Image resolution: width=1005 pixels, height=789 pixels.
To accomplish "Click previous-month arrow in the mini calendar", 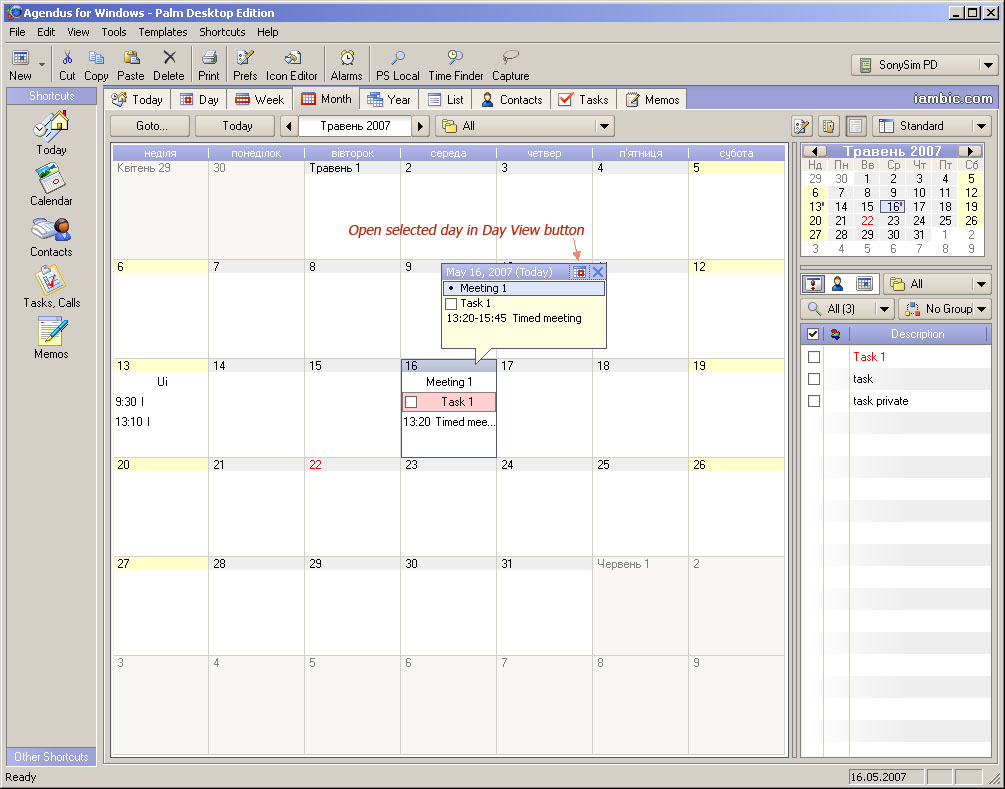I will pos(814,151).
